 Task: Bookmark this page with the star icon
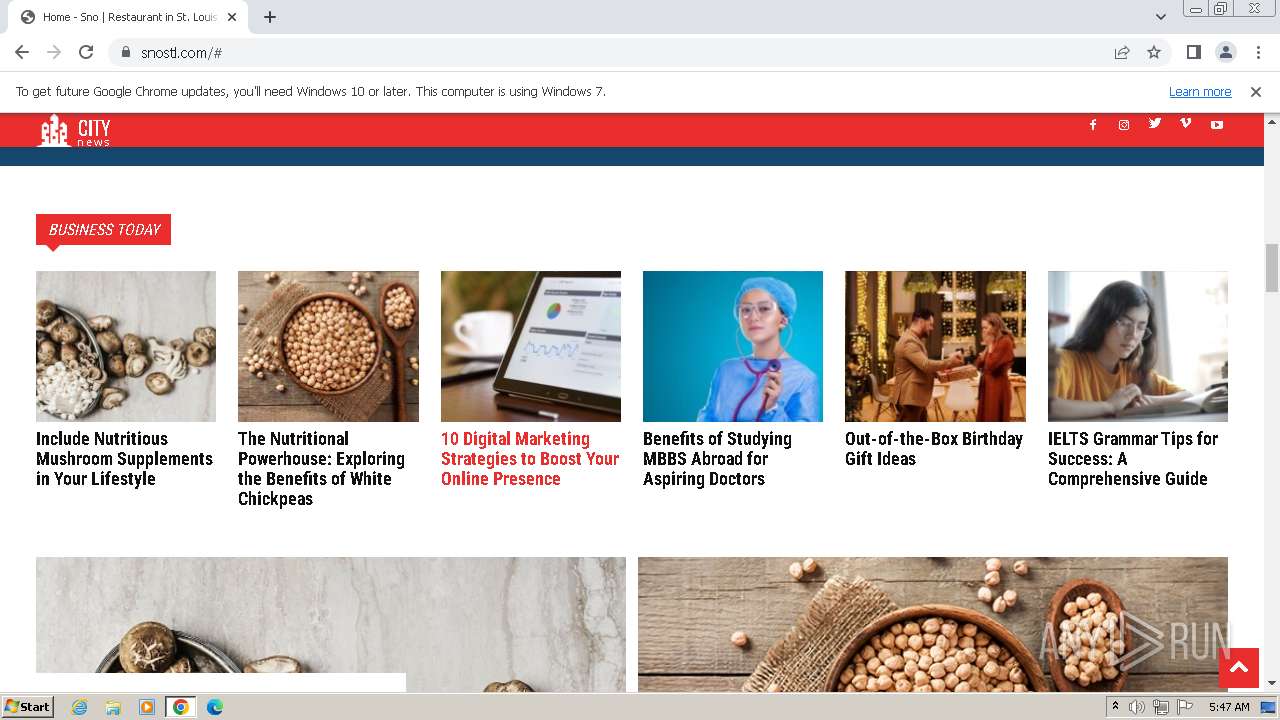click(1154, 52)
